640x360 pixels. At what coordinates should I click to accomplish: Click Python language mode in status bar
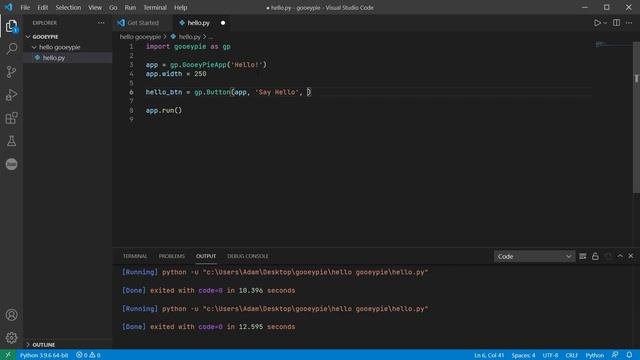click(x=595, y=355)
